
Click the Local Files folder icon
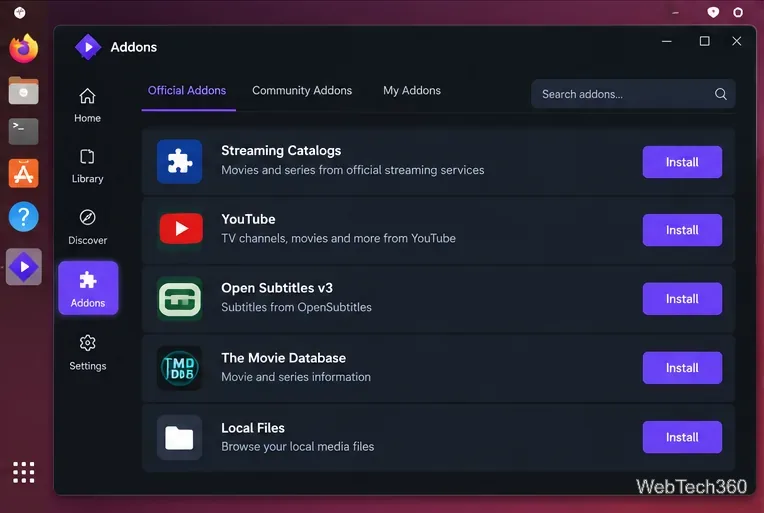tap(180, 437)
